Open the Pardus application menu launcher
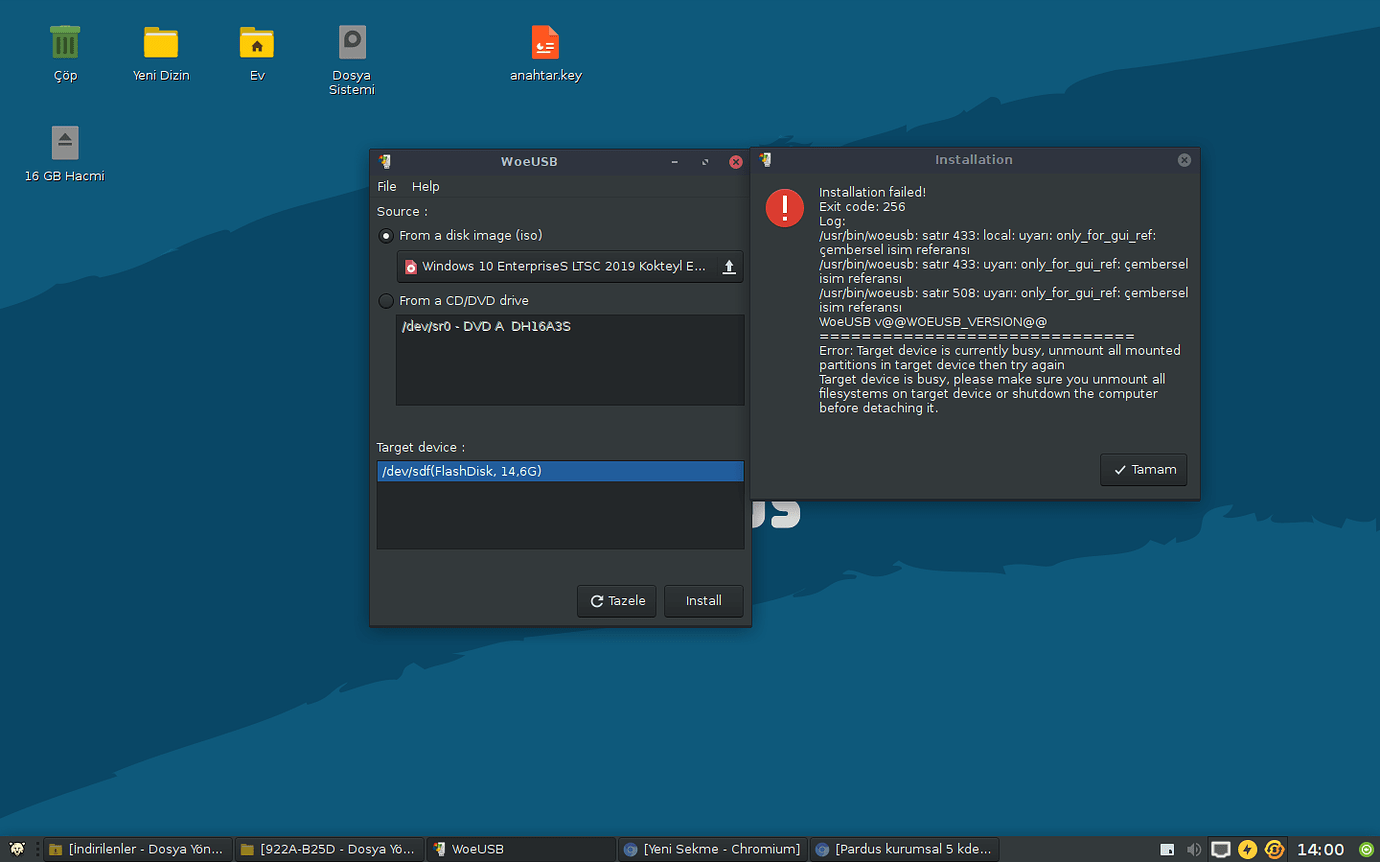 (x=16, y=849)
